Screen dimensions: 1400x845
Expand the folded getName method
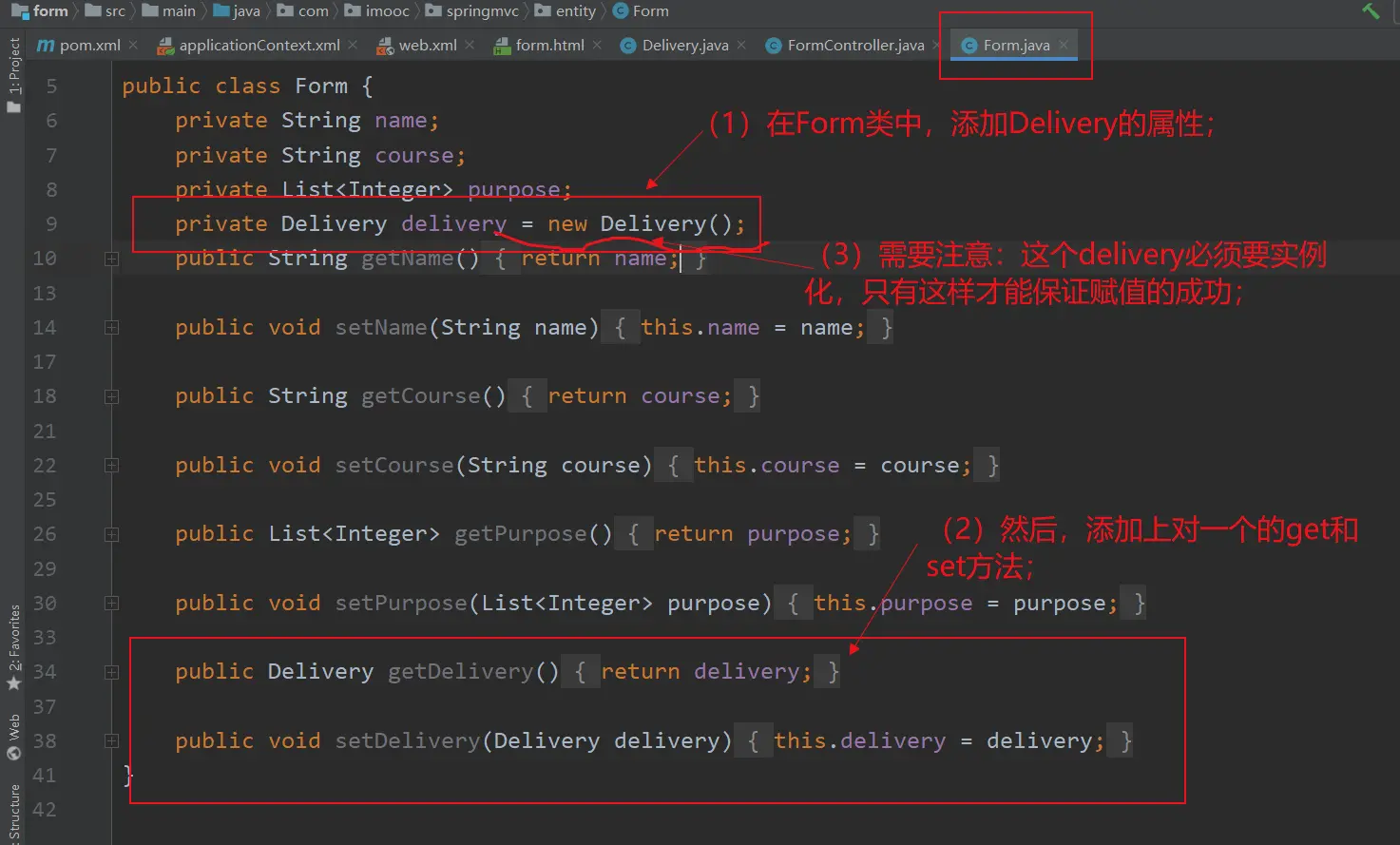pos(111,259)
